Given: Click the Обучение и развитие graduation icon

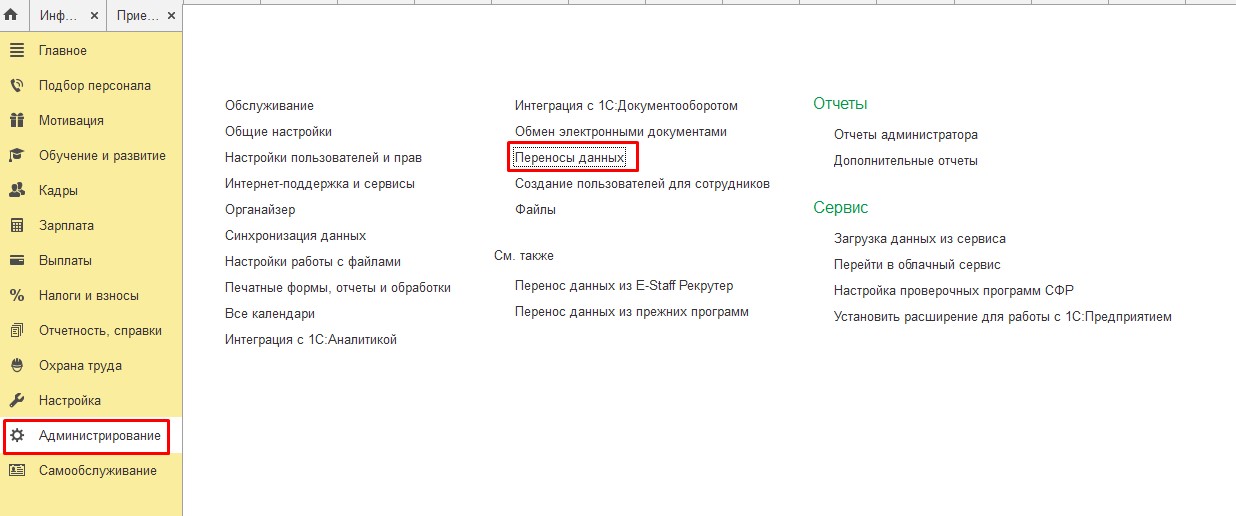Looking at the screenshot, I should (x=17, y=156).
